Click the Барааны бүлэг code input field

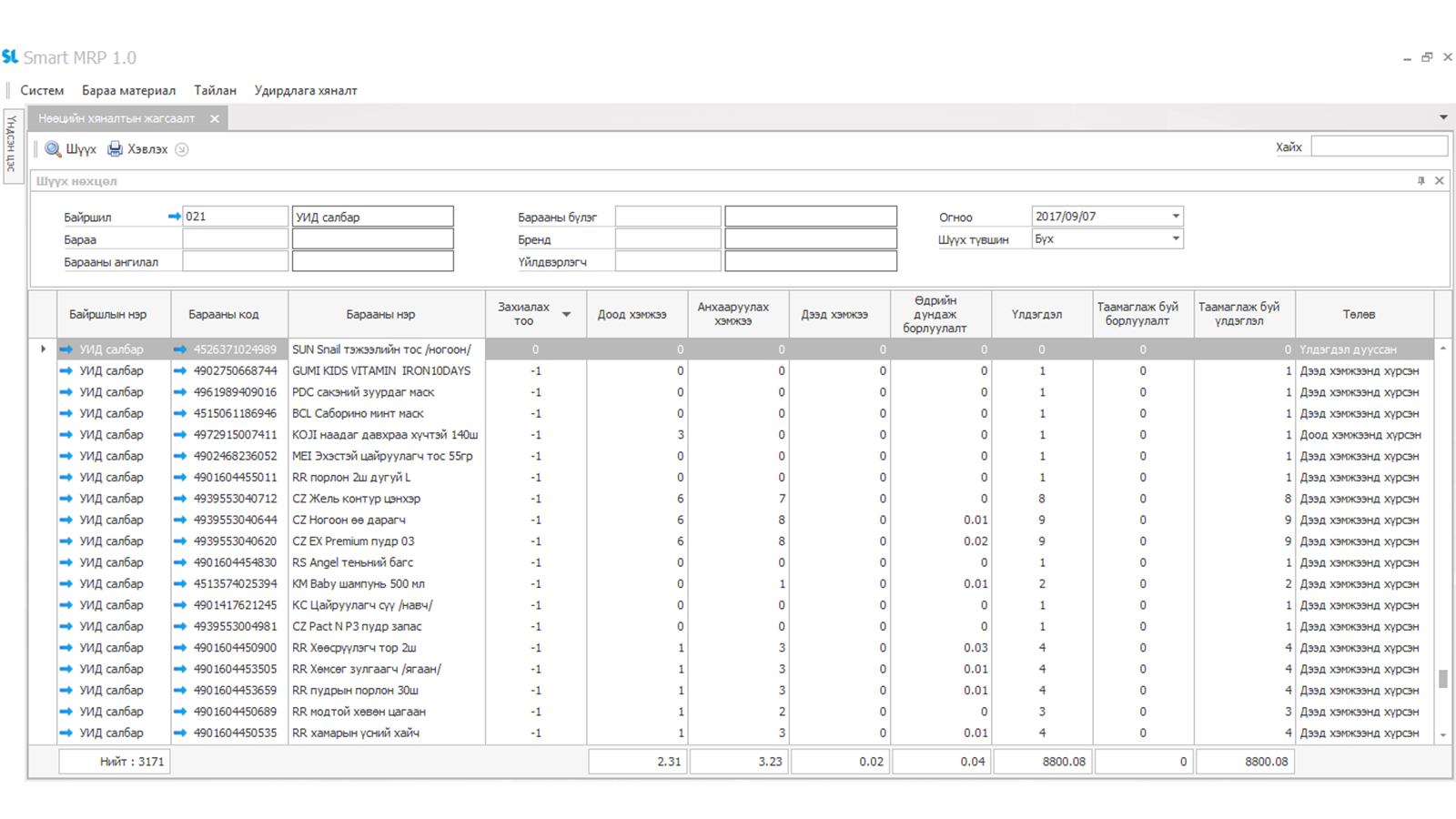tap(668, 217)
